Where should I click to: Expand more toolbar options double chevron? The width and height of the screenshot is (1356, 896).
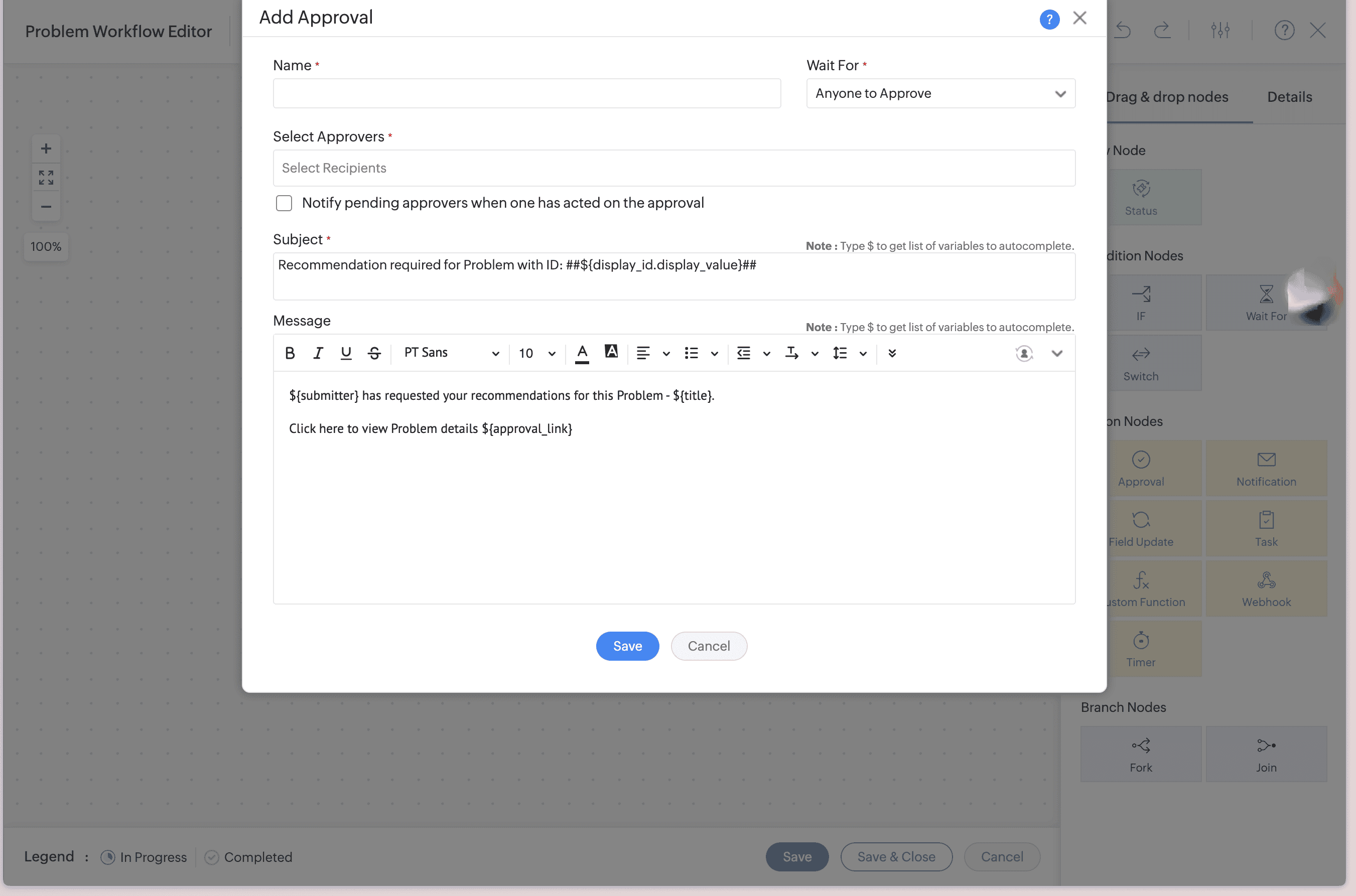[x=892, y=353]
